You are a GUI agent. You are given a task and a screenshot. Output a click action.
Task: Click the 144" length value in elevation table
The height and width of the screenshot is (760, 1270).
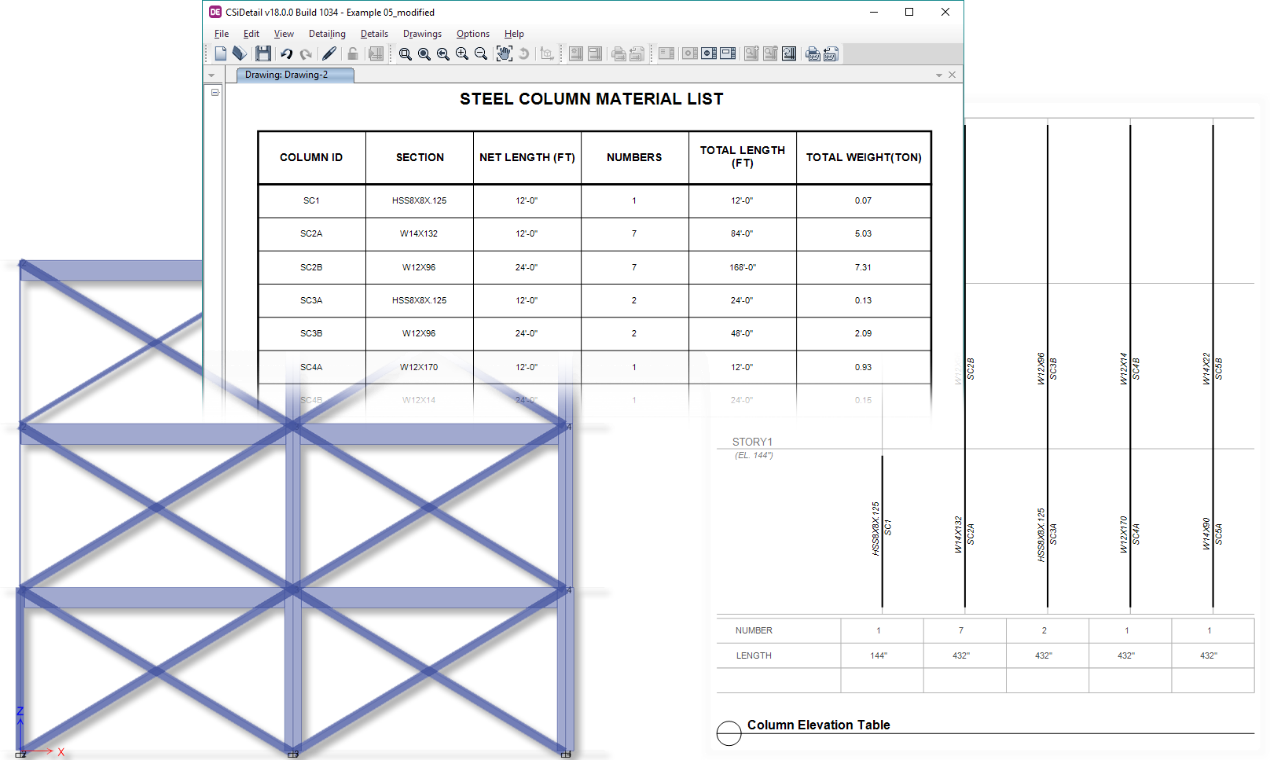(881, 656)
